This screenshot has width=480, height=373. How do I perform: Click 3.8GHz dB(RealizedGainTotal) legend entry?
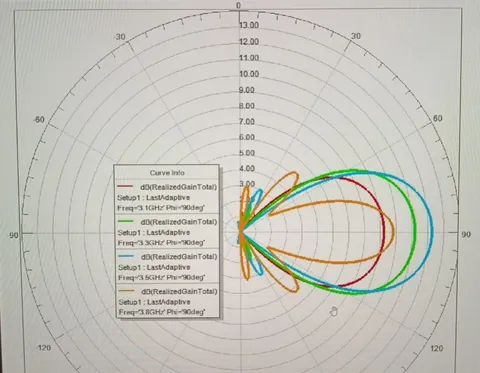(x=180, y=291)
